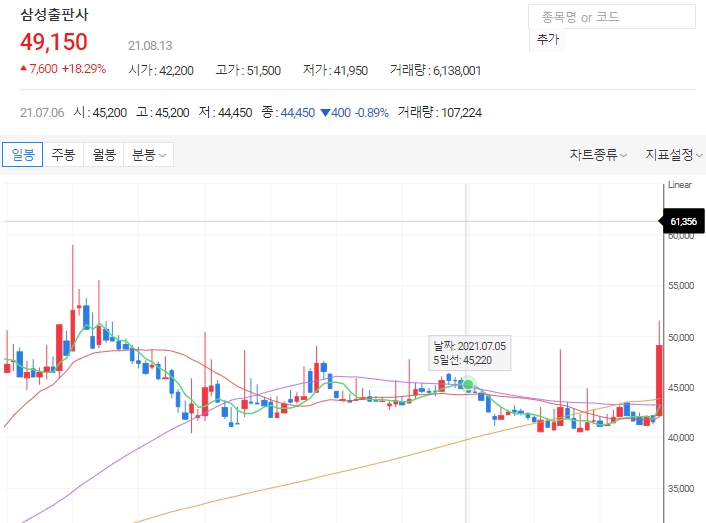Click the date text 21.08.13
Viewport: 706px width, 523px height.
coord(150,45)
